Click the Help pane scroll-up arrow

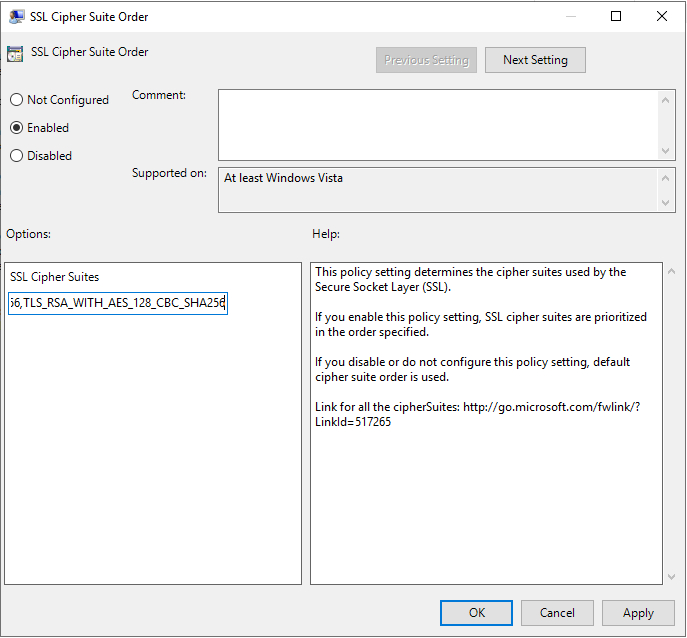[x=671, y=272]
